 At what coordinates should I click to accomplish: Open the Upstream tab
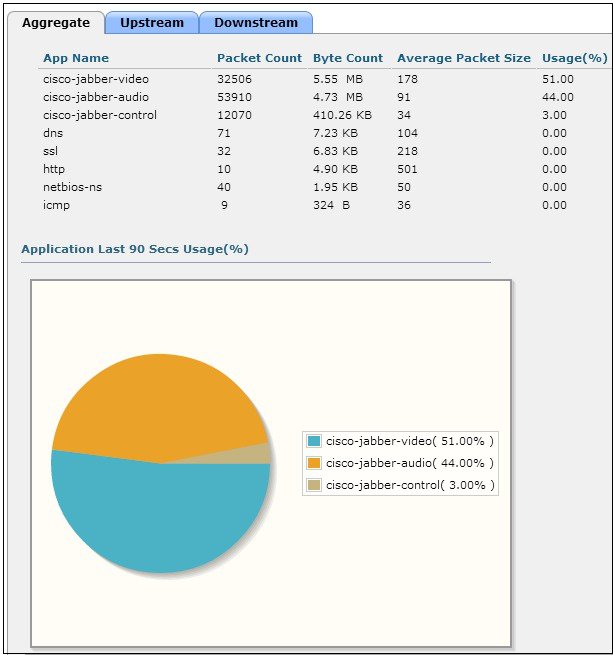[152, 23]
